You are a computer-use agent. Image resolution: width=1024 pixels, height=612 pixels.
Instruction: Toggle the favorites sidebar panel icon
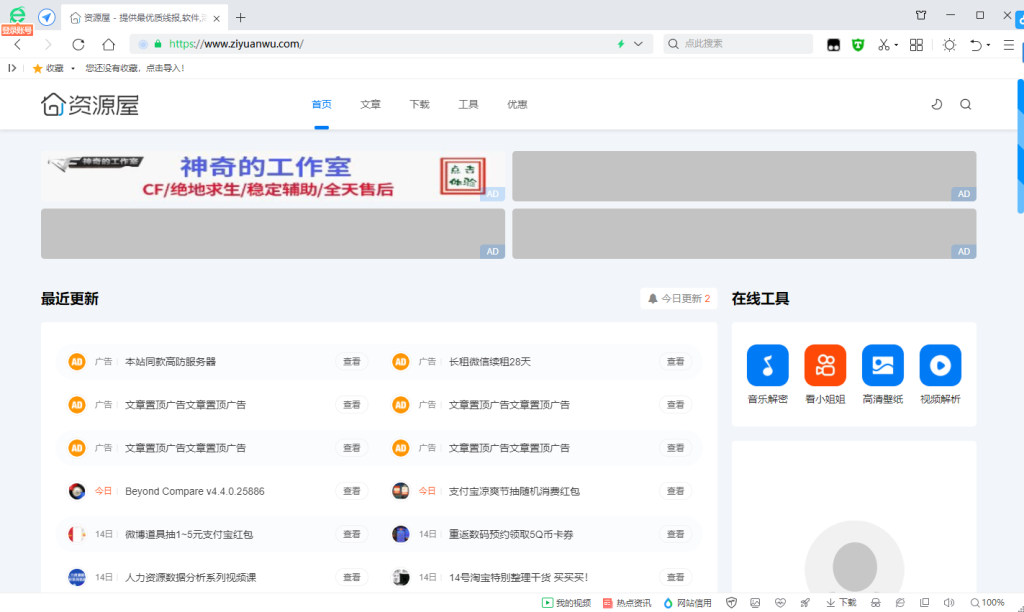(x=12, y=68)
